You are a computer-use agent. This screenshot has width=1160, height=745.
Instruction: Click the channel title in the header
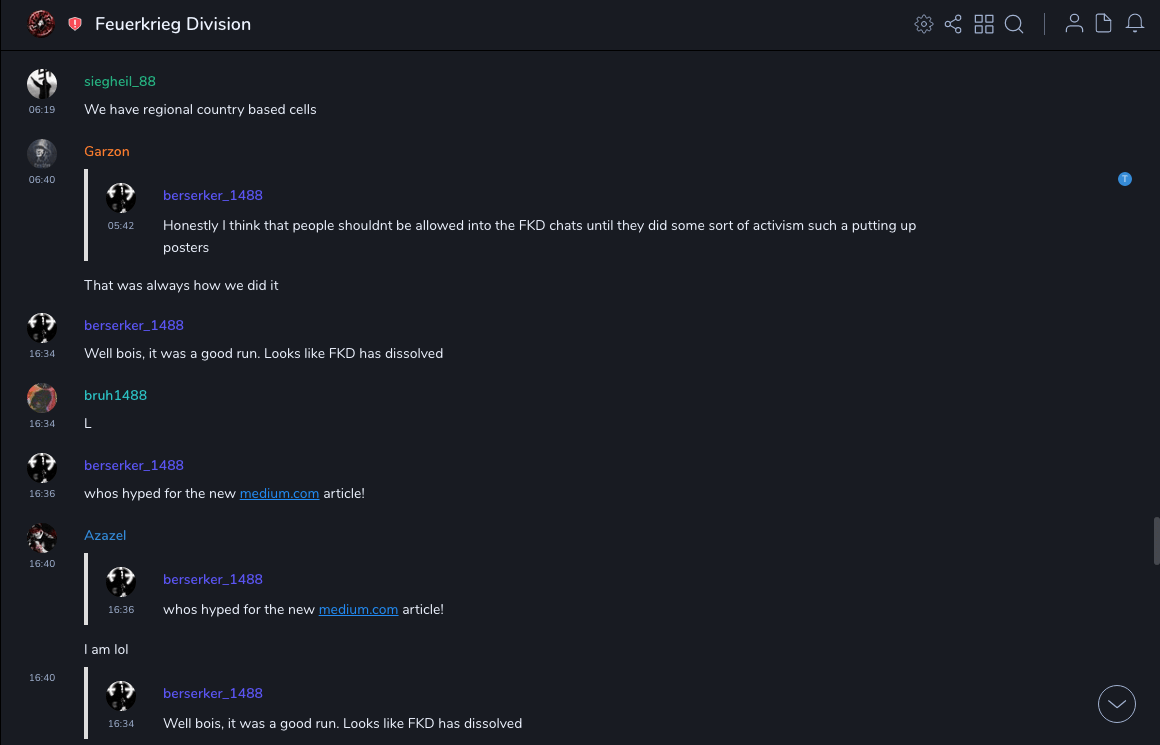pyautogui.click(x=173, y=24)
